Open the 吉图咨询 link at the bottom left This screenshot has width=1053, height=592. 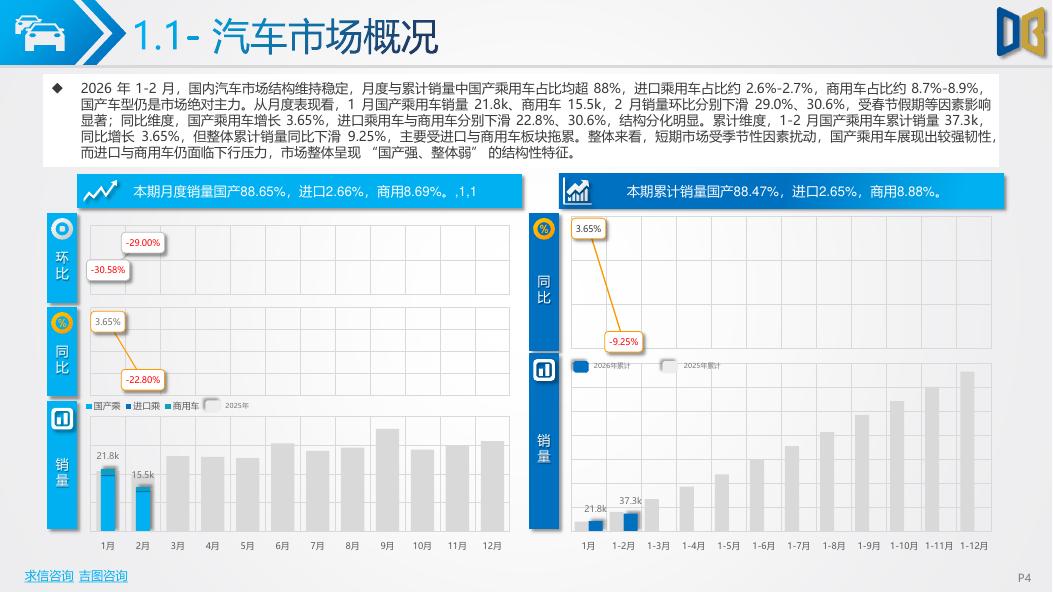point(106,575)
